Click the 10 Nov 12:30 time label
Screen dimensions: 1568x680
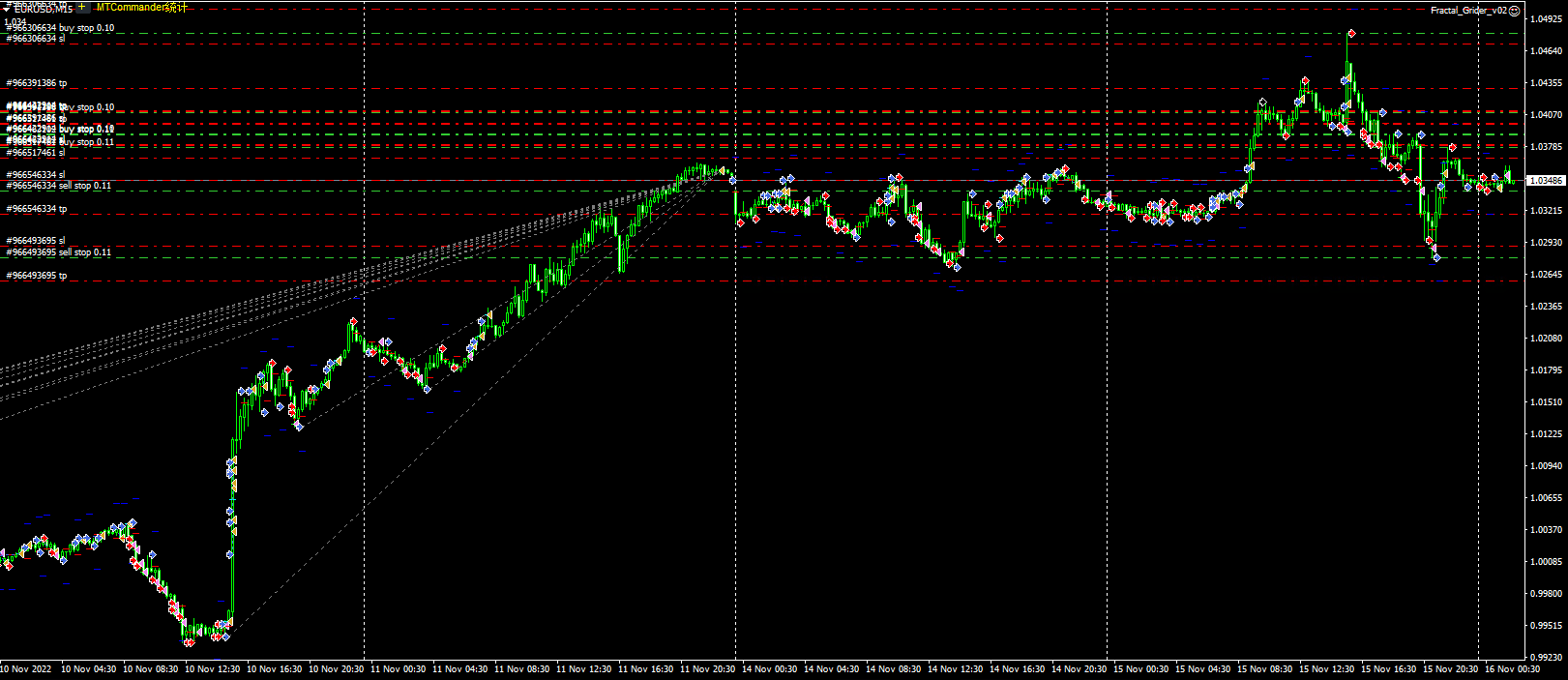point(213,669)
